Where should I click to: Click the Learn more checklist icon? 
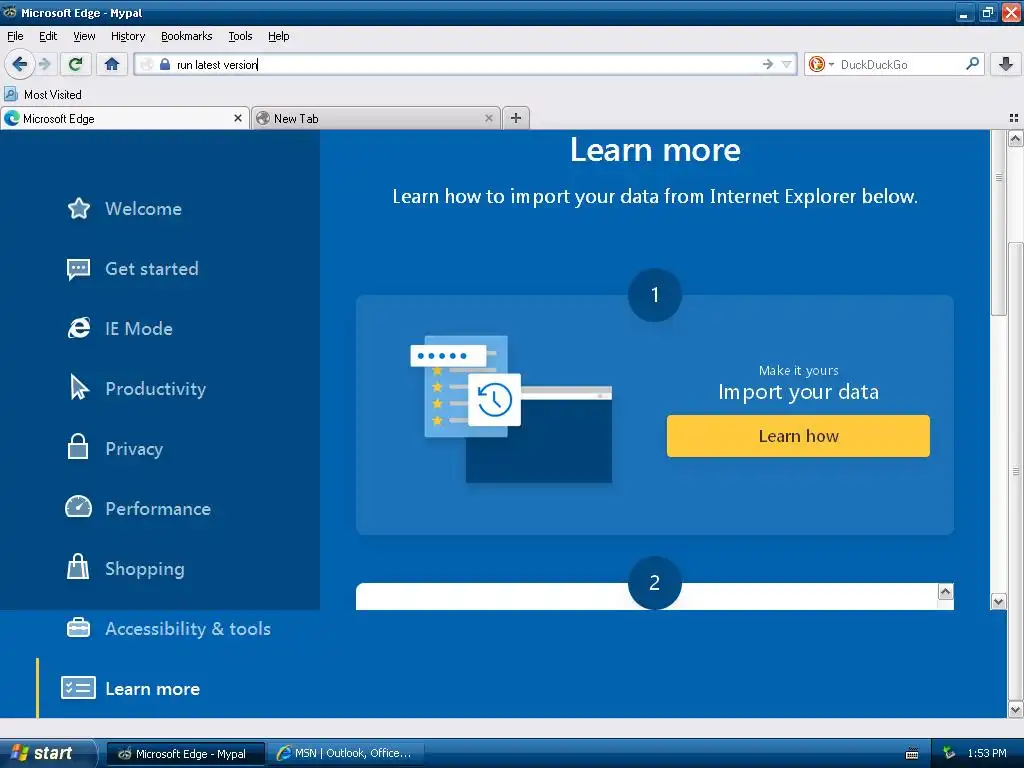click(78, 688)
